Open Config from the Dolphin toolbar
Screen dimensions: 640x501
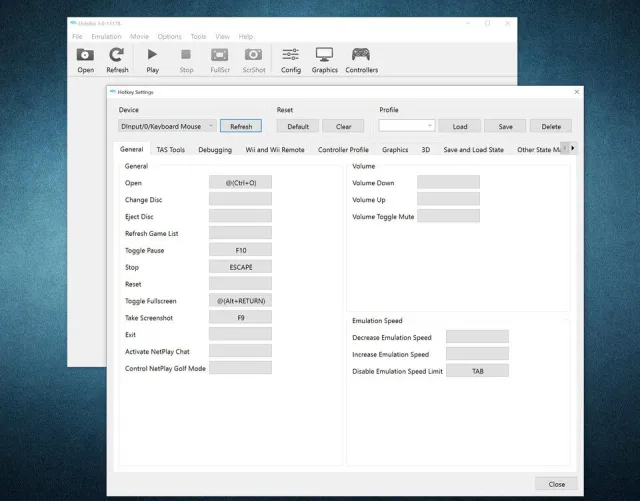291,60
